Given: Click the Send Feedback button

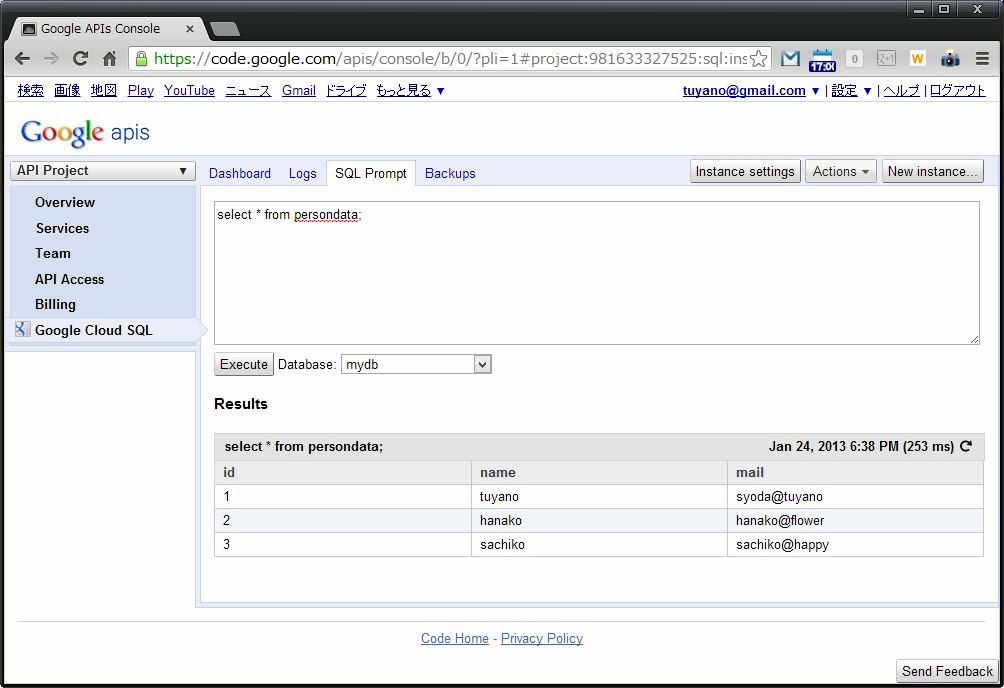Looking at the screenshot, I should pyautogui.click(x=946, y=672).
